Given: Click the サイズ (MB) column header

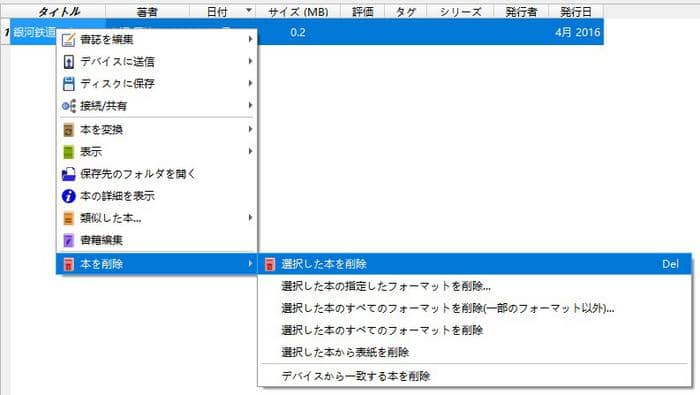Looking at the screenshot, I should click(x=298, y=12).
